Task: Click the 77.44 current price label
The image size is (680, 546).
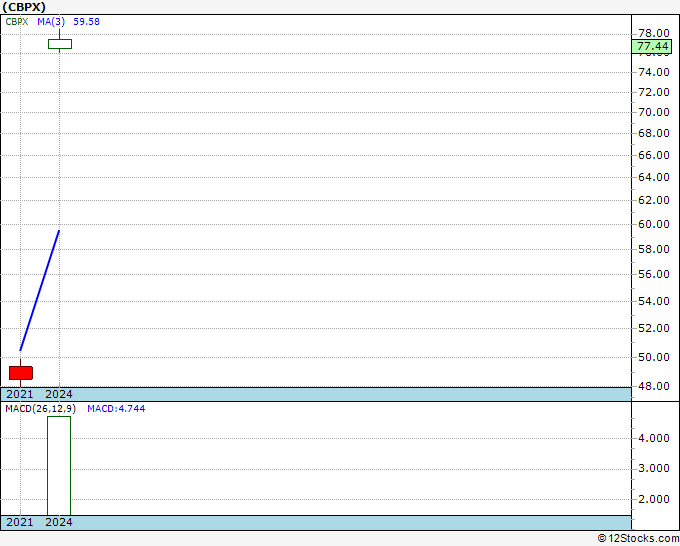Action: coord(652,46)
